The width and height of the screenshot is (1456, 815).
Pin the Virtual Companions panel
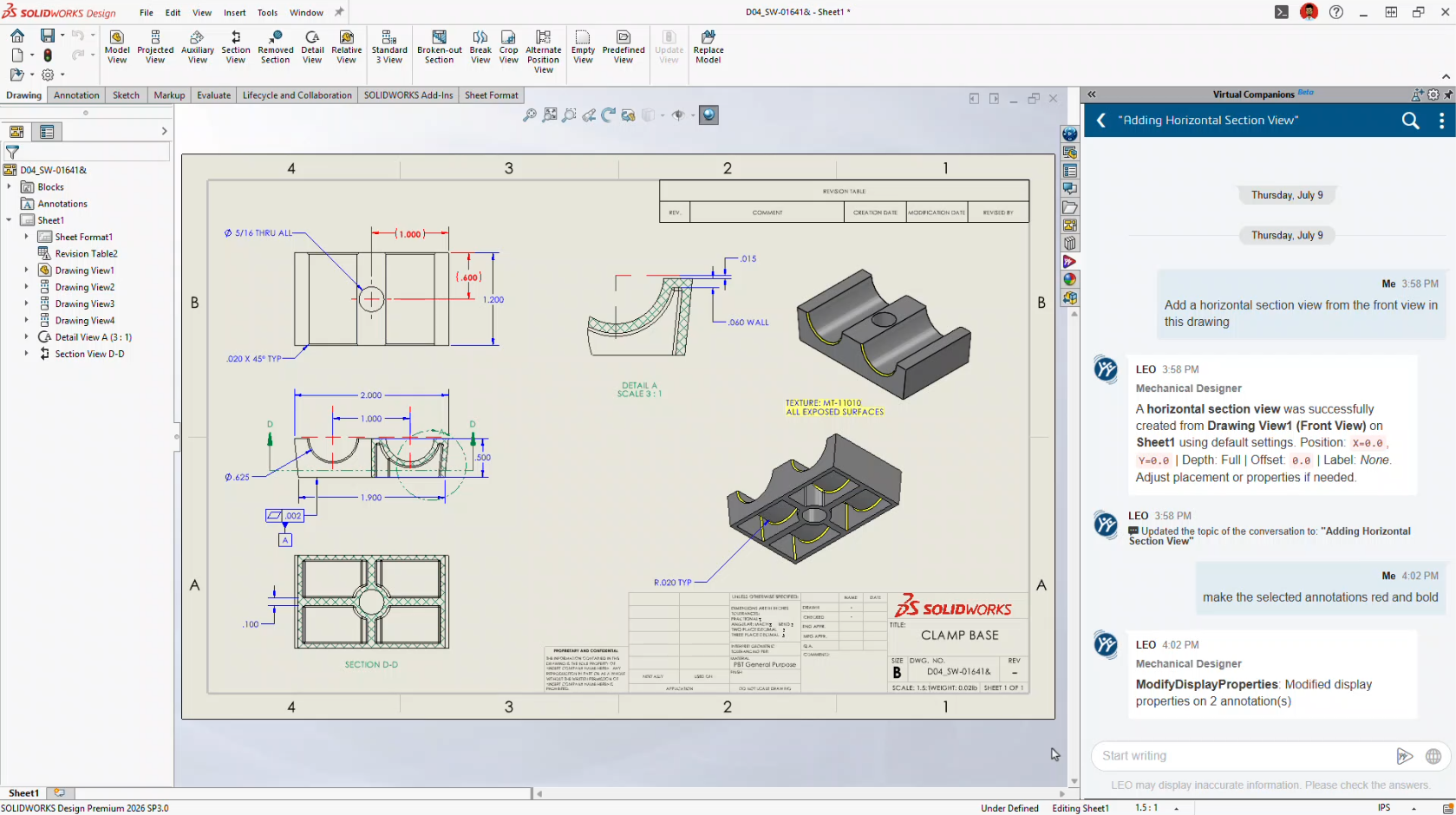click(x=1448, y=95)
